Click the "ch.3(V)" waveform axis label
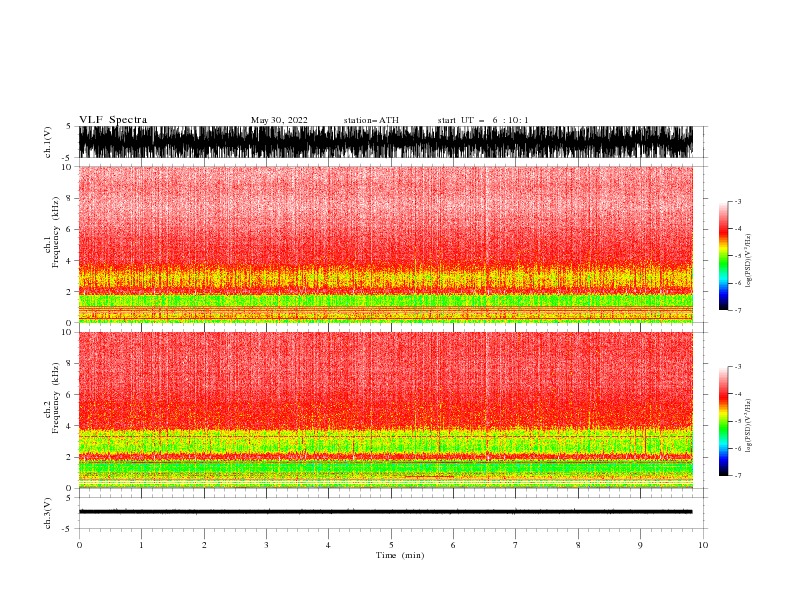Screen dimensions: 792x612 tap(48, 513)
